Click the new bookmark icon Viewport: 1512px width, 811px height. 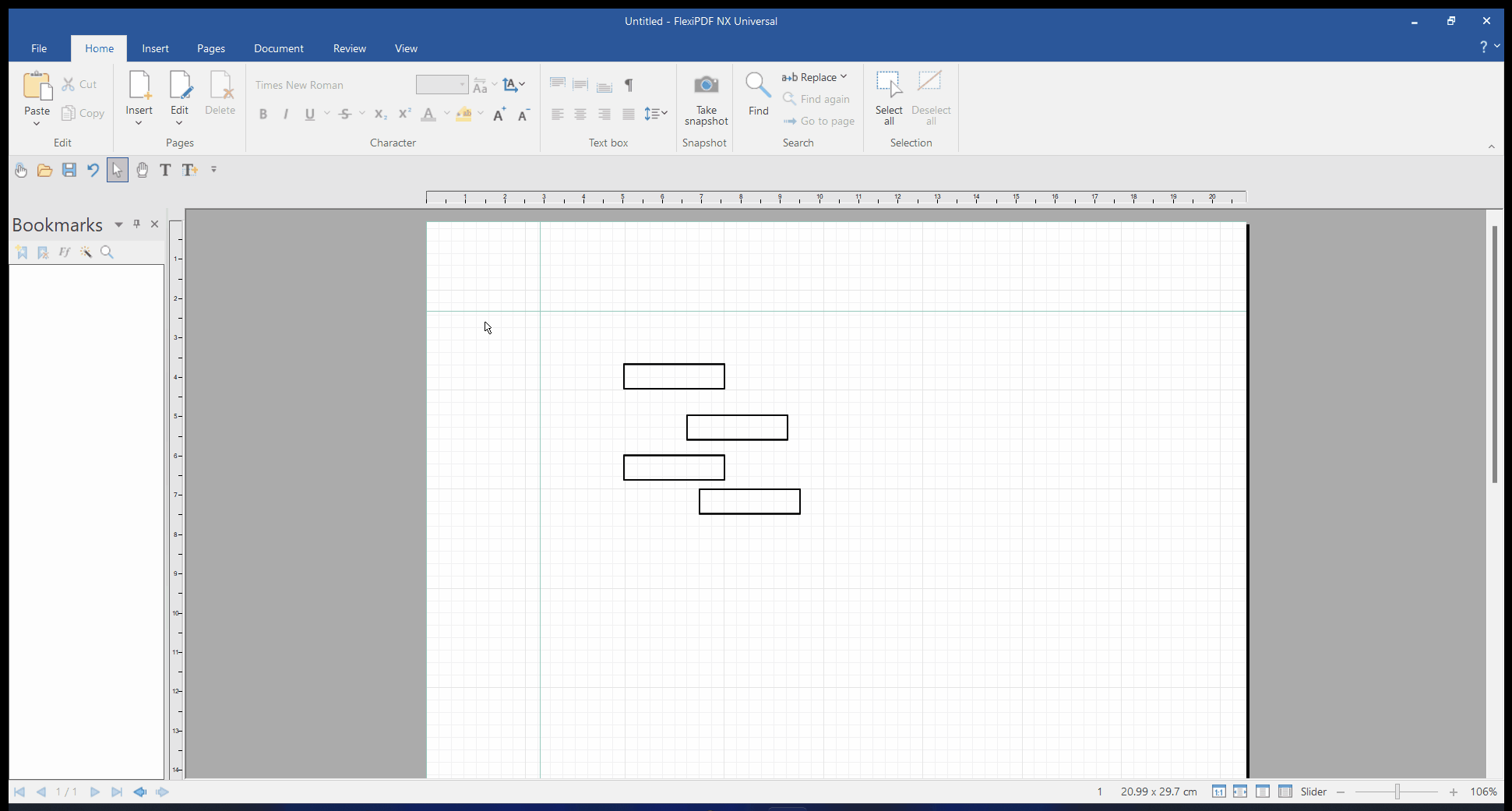(22, 252)
